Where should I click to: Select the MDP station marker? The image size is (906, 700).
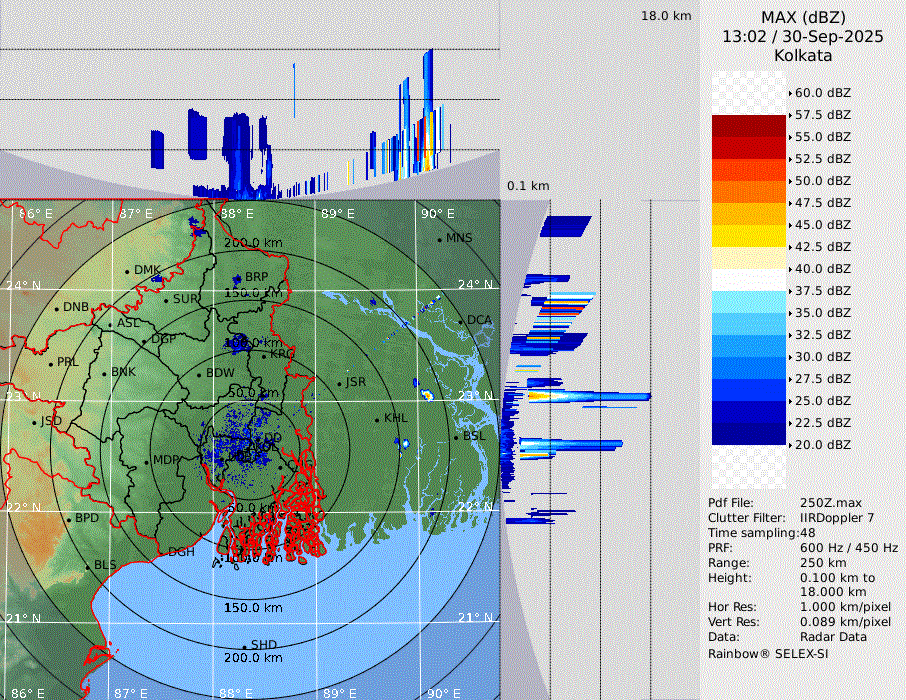(x=146, y=461)
